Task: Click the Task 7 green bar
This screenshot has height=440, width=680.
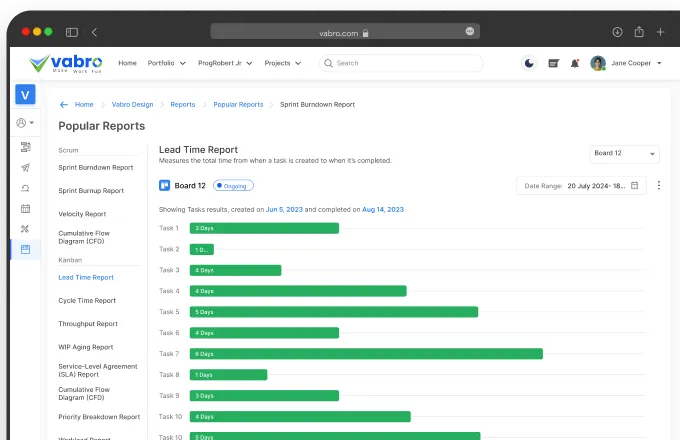Action: (x=365, y=353)
